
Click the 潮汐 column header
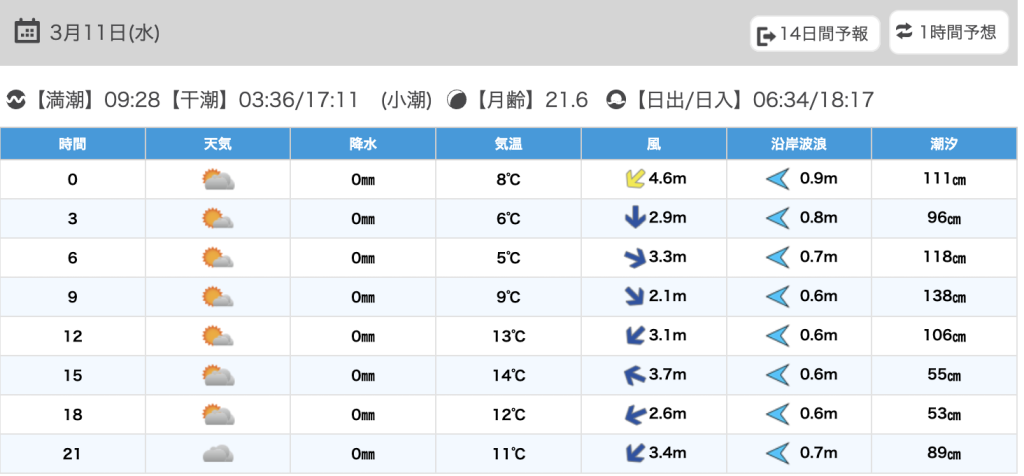pyautogui.click(x=944, y=144)
